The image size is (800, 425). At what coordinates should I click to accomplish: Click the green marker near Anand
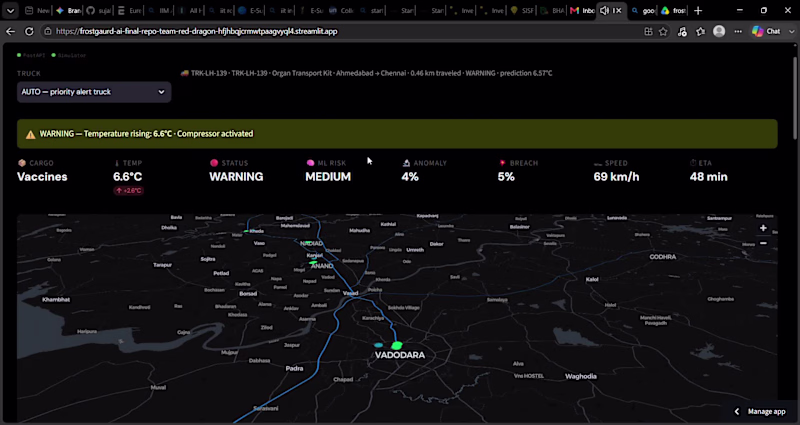point(313,262)
